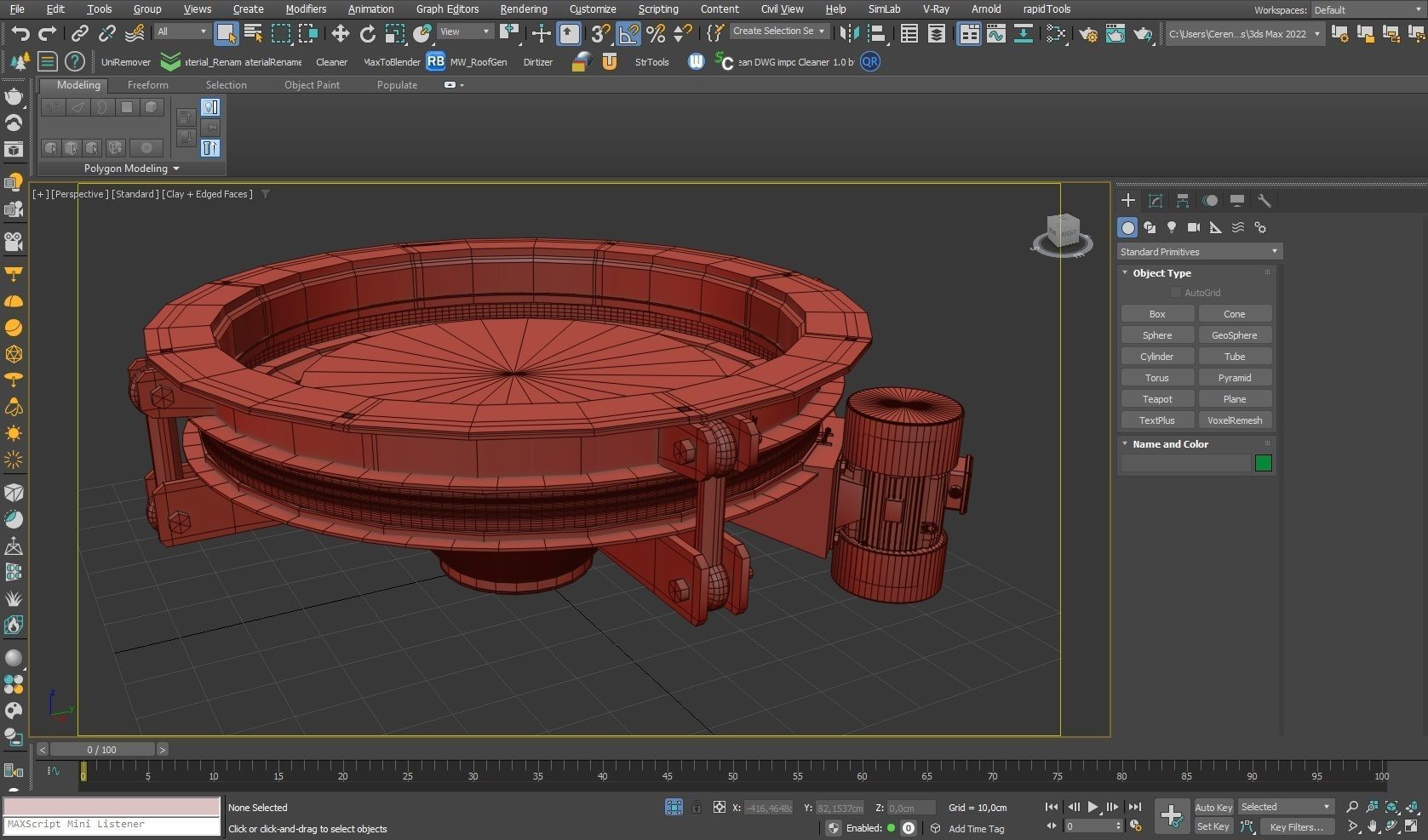Viewport: 1428px width, 840px height.
Task: Click the Render Production teapot icon
Action: click(1143, 33)
